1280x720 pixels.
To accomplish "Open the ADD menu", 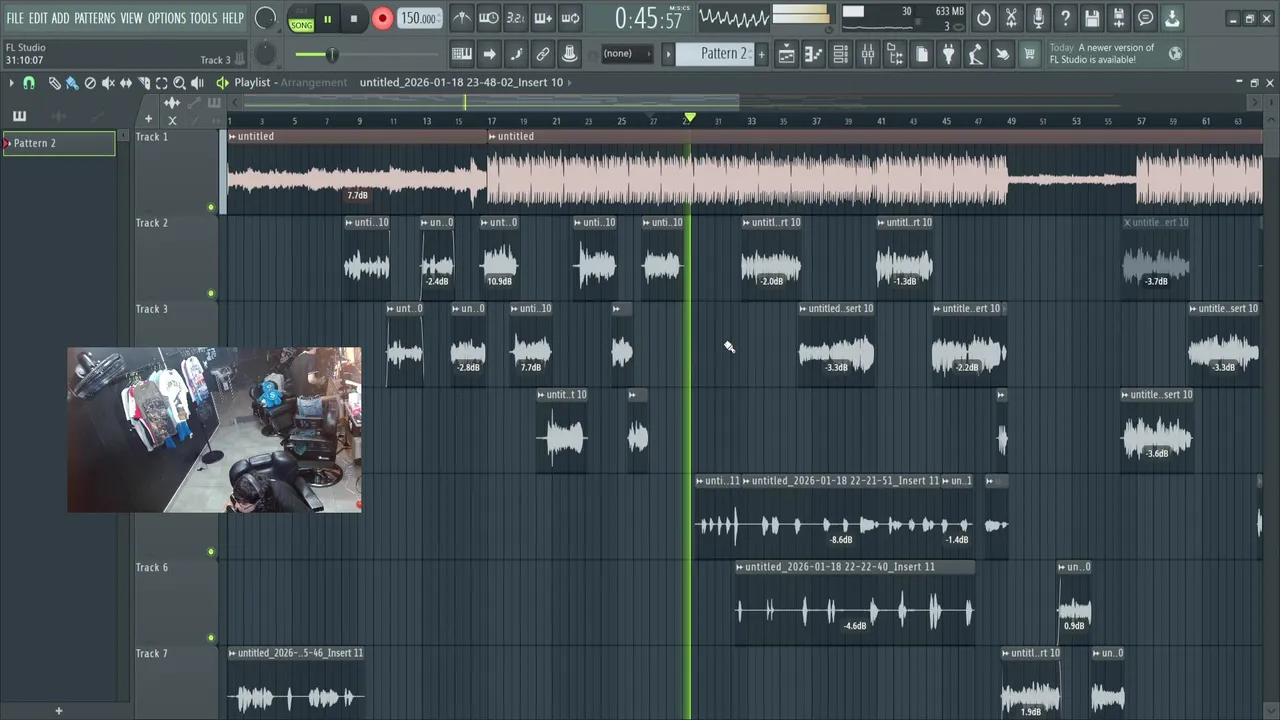I will coord(61,18).
